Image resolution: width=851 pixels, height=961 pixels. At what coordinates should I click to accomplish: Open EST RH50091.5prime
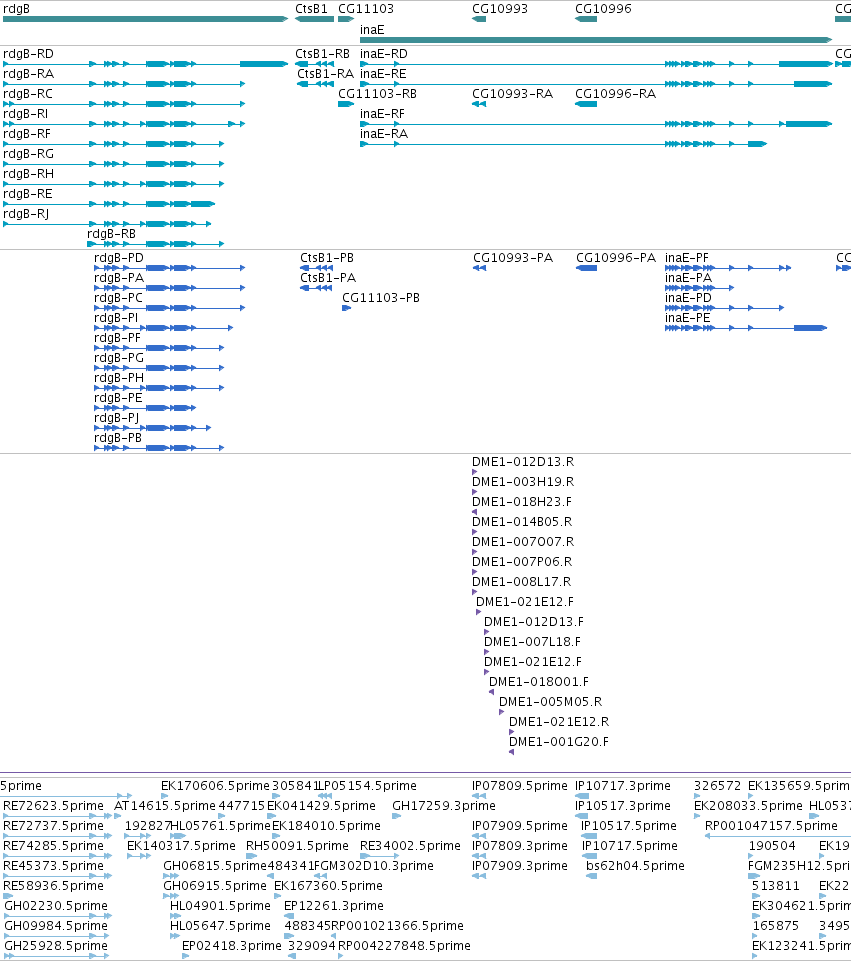coord(297,846)
